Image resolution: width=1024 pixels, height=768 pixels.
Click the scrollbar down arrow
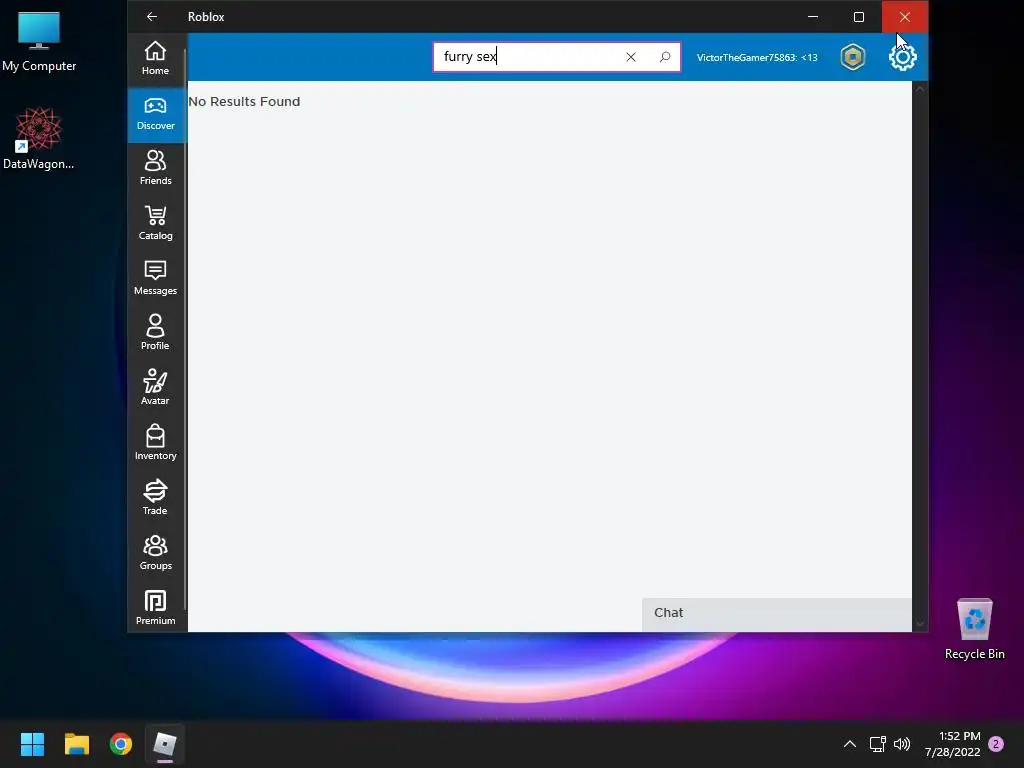pyautogui.click(x=920, y=624)
